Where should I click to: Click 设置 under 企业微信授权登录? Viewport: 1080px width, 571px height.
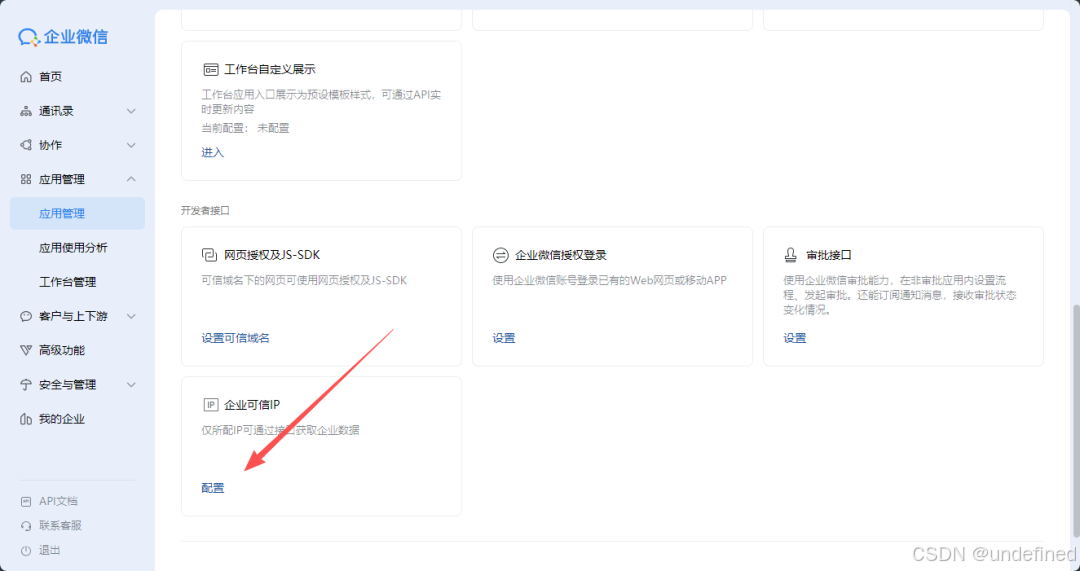[503, 338]
